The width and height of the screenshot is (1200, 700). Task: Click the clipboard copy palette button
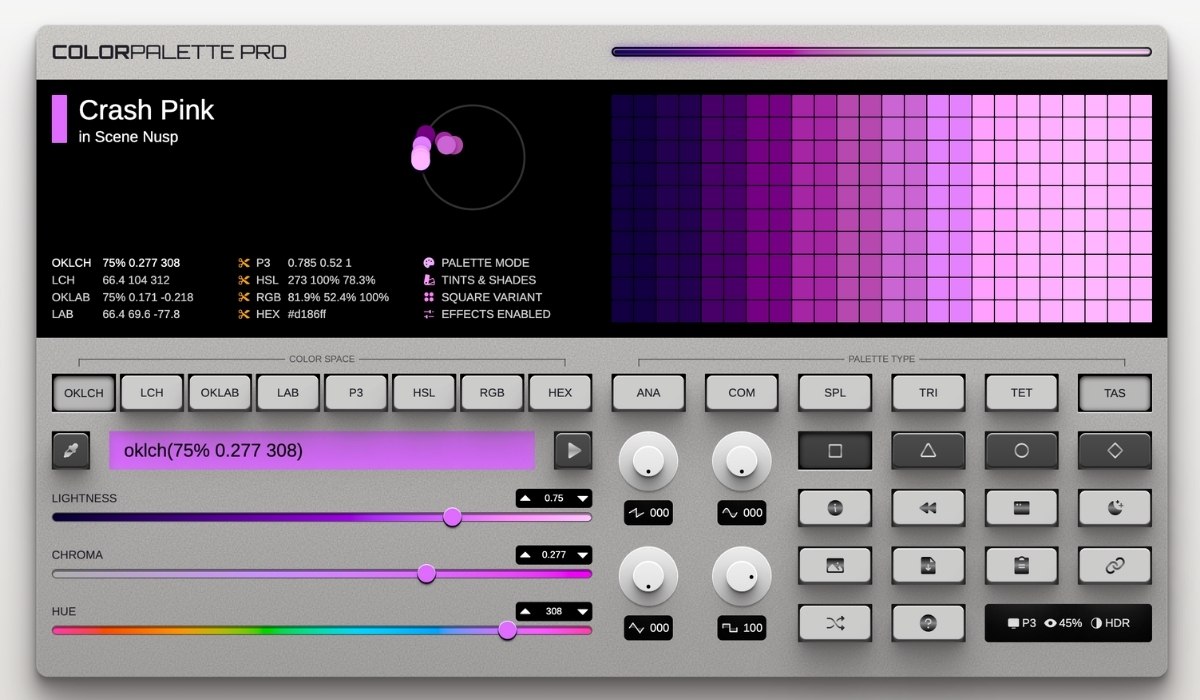click(x=1021, y=566)
